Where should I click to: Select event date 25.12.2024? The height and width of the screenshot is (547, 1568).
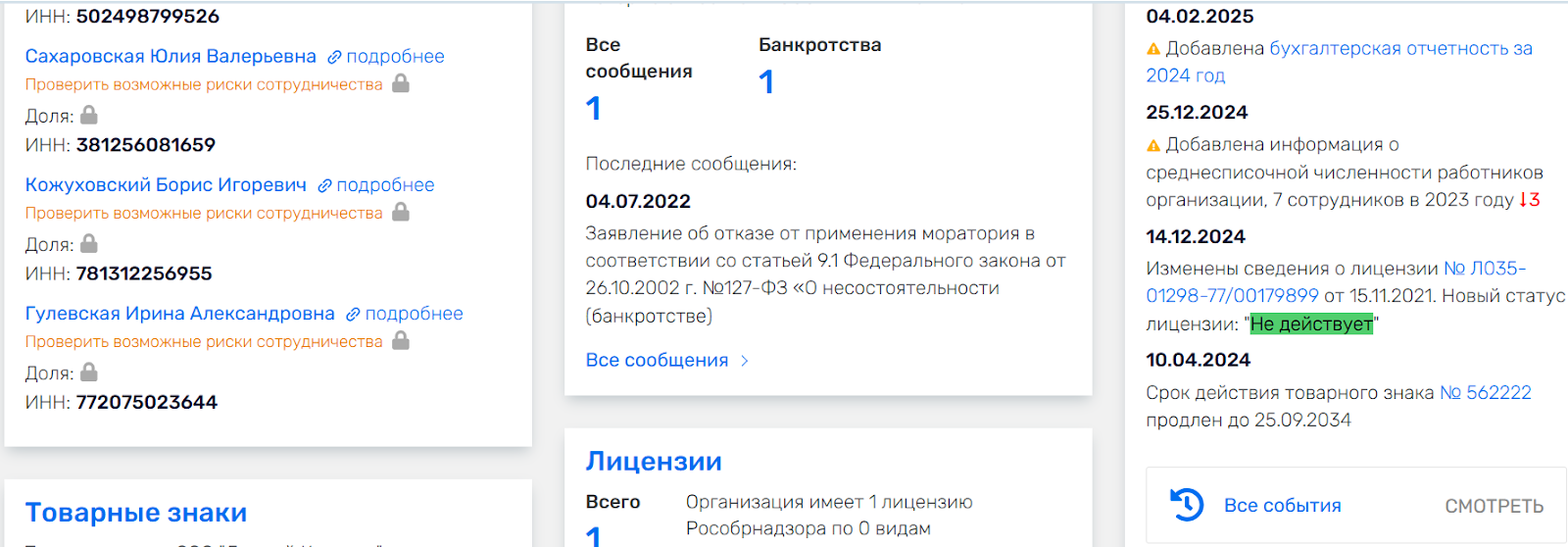click(1197, 112)
